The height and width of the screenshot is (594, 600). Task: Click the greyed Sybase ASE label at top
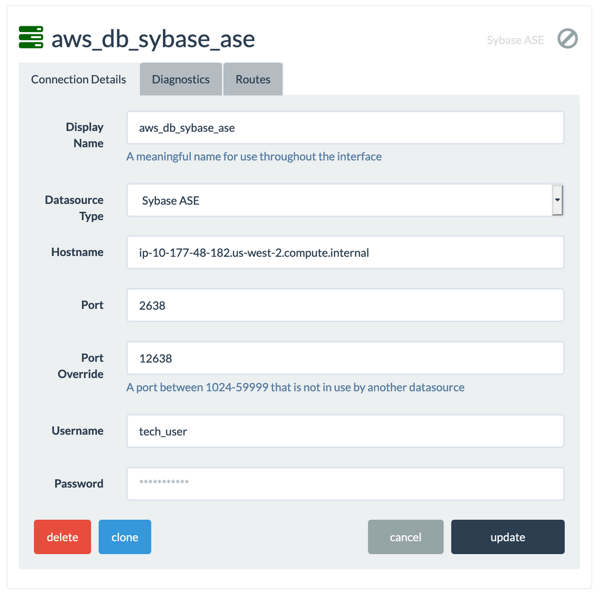(x=515, y=40)
